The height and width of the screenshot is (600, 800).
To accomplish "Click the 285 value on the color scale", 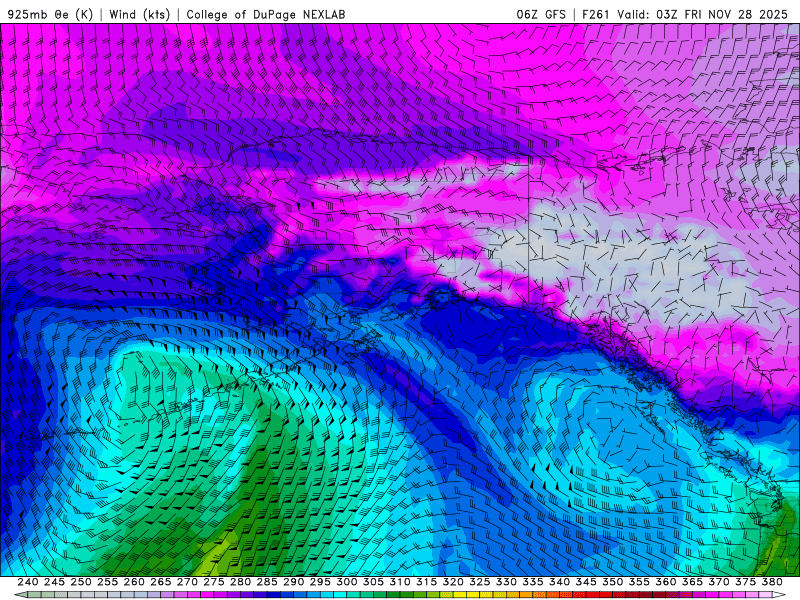I will pos(267,582).
